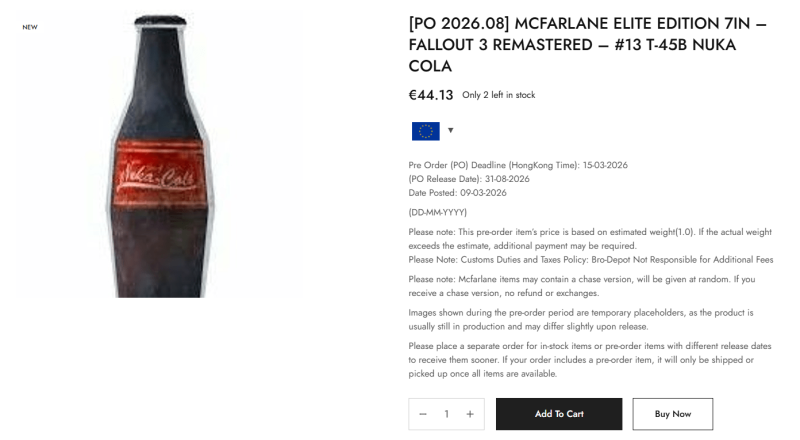Increase quantity with the plus button
800x440 pixels.
pos(470,414)
